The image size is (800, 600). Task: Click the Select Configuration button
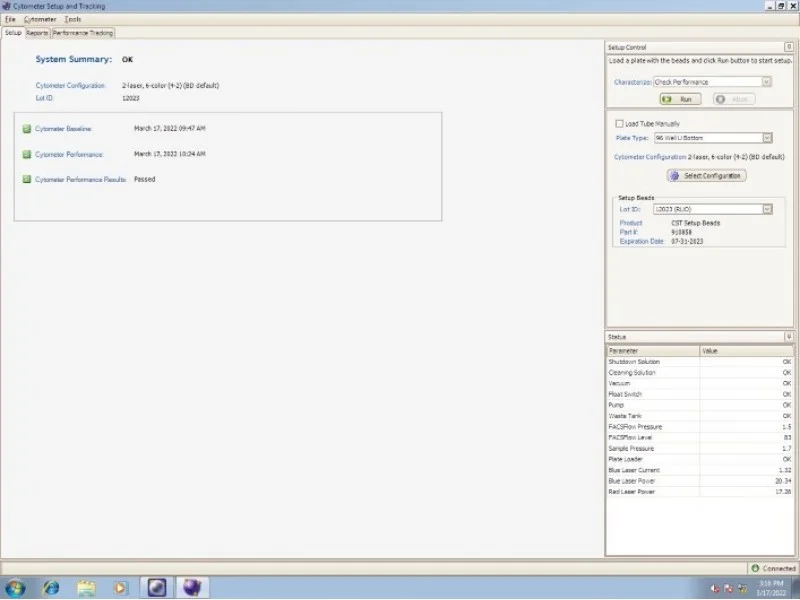tap(706, 176)
